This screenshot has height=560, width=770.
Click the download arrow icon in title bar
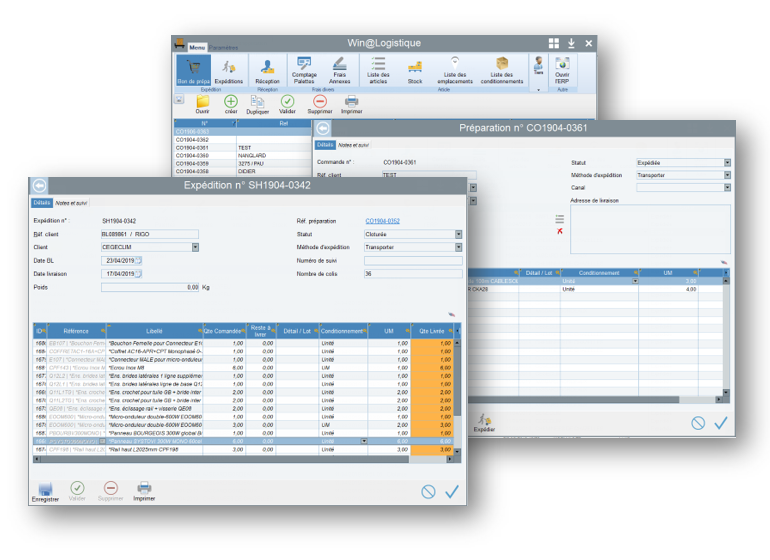(x=572, y=43)
